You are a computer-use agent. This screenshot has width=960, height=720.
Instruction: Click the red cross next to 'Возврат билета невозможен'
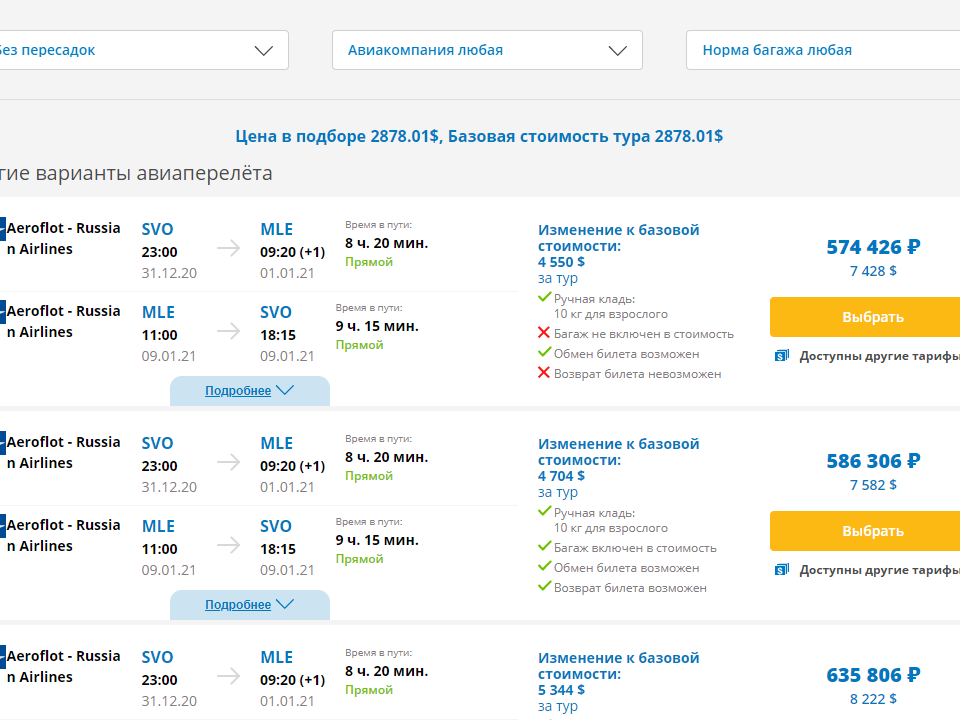coord(544,373)
